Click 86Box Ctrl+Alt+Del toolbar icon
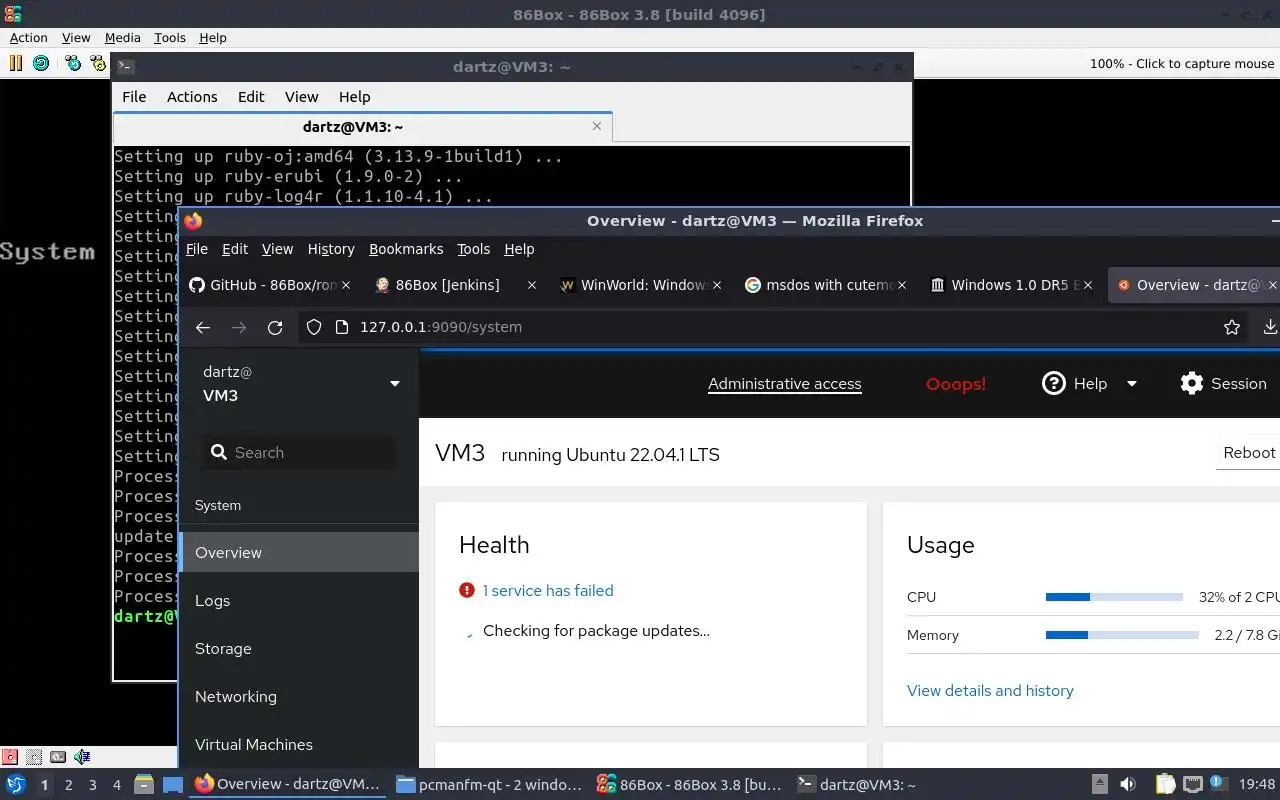The image size is (1280, 800). click(x=73, y=63)
